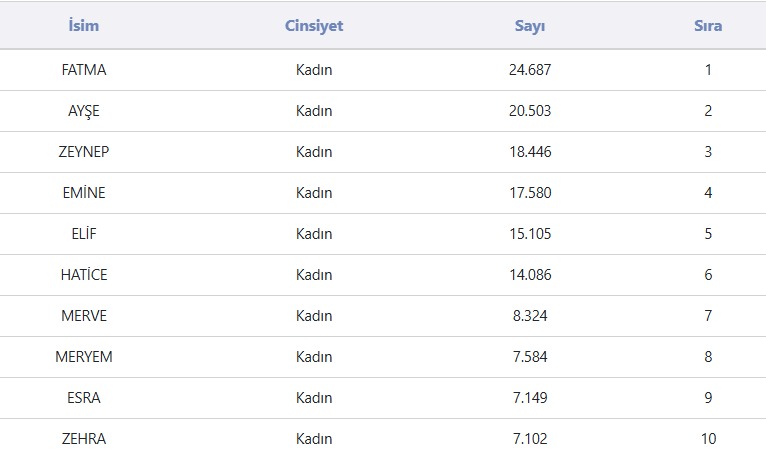766x455 pixels.
Task: Select the 8.324 count value
Action: [529, 316]
